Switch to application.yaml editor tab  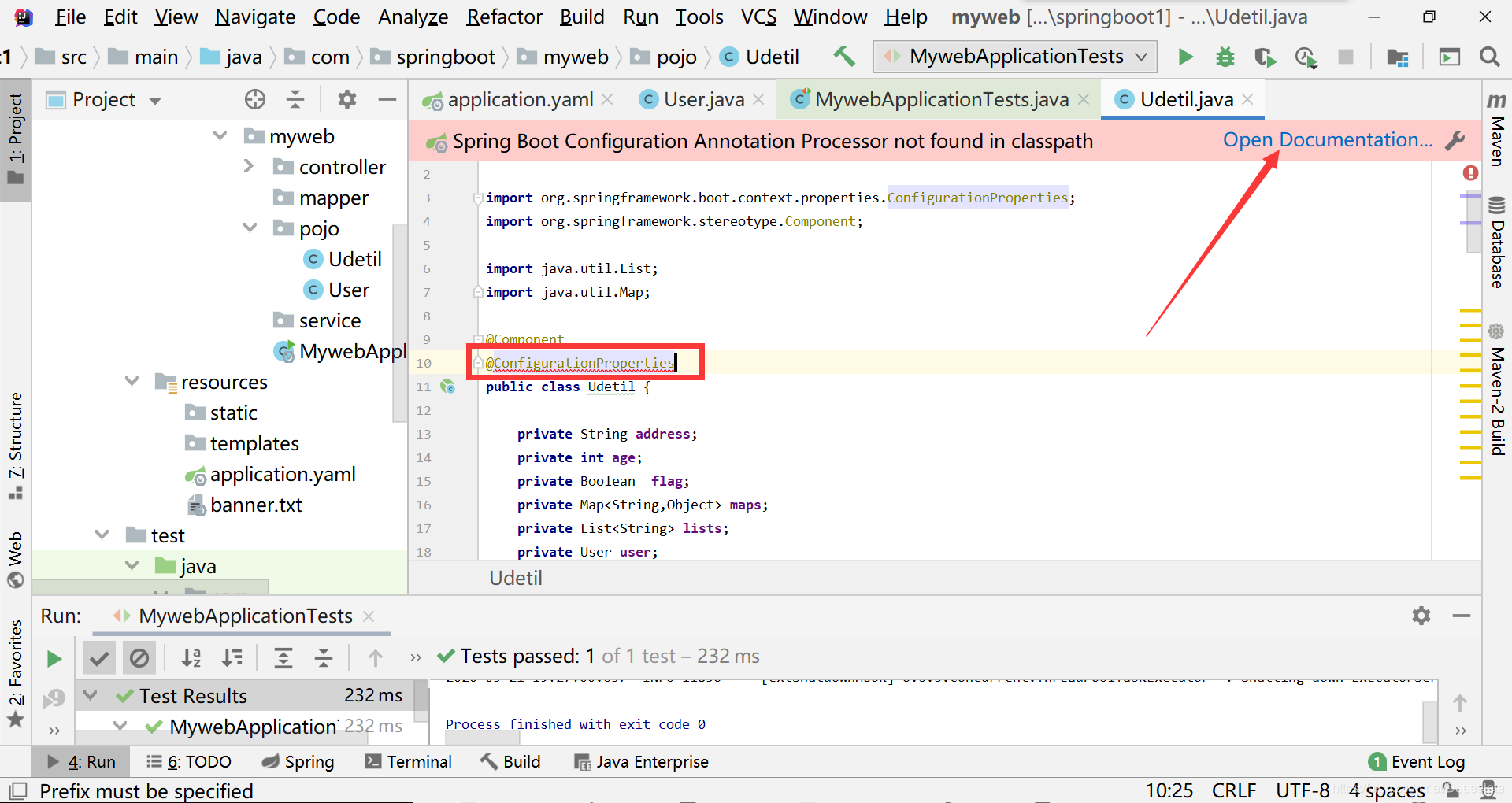520,100
